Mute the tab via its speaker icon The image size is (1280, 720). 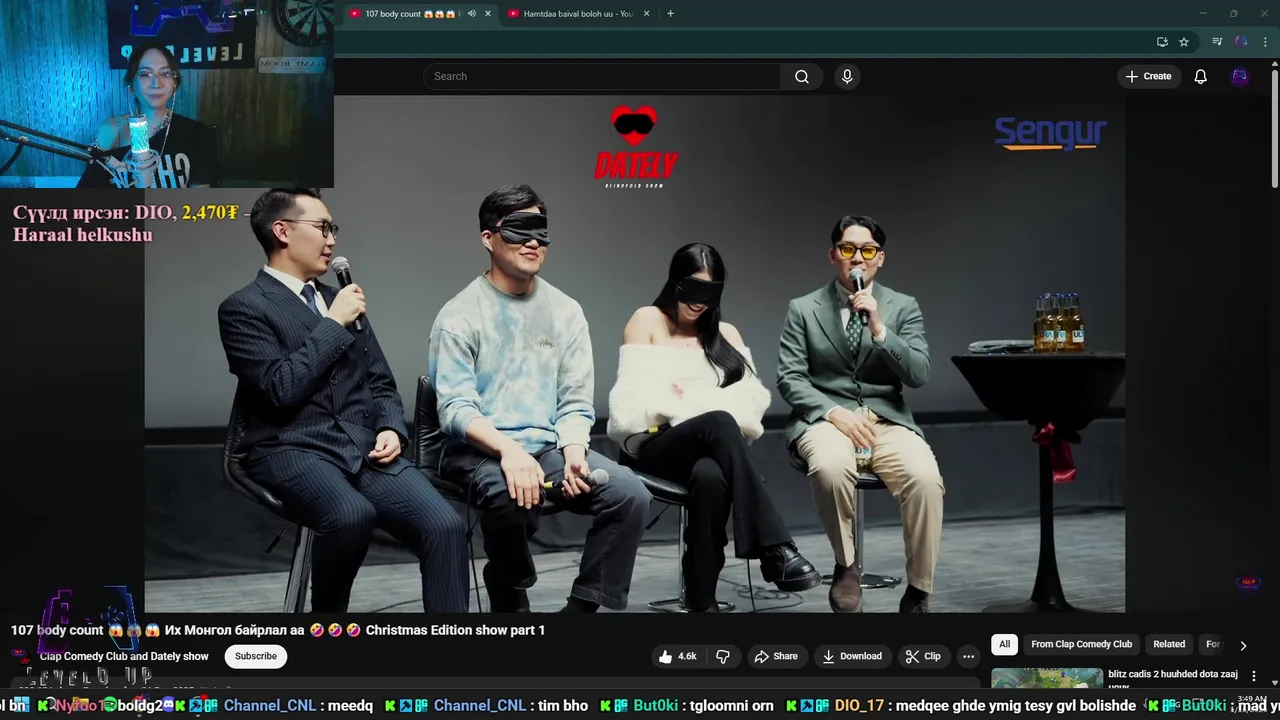[x=472, y=14]
